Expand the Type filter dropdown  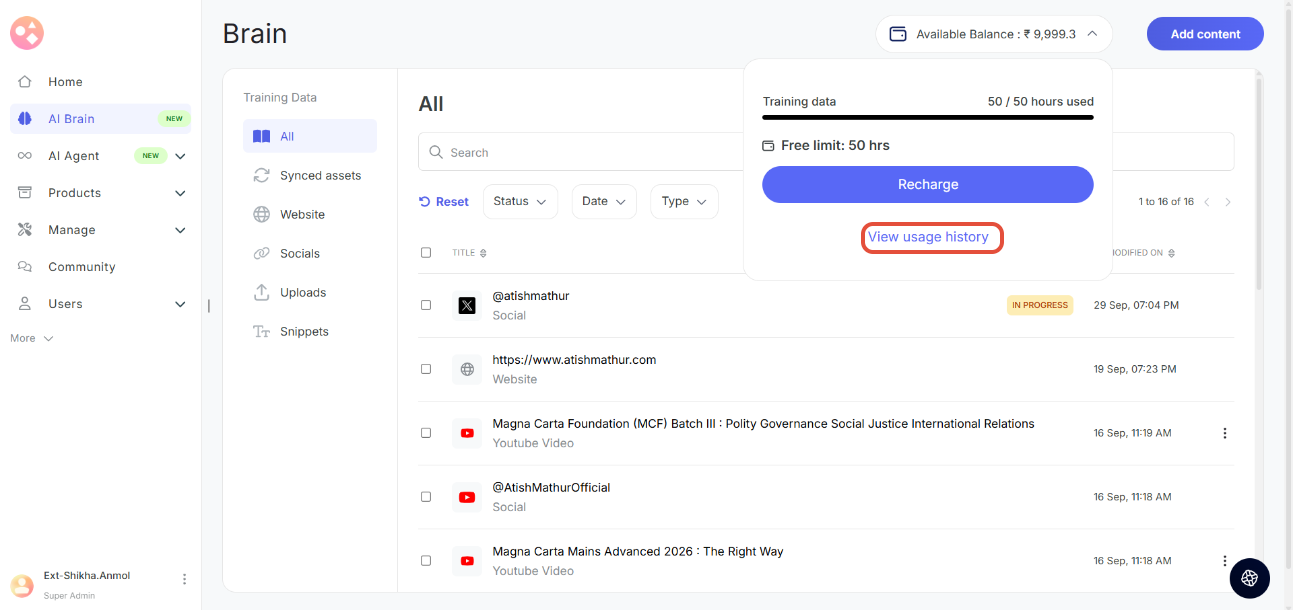click(x=684, y=201)
